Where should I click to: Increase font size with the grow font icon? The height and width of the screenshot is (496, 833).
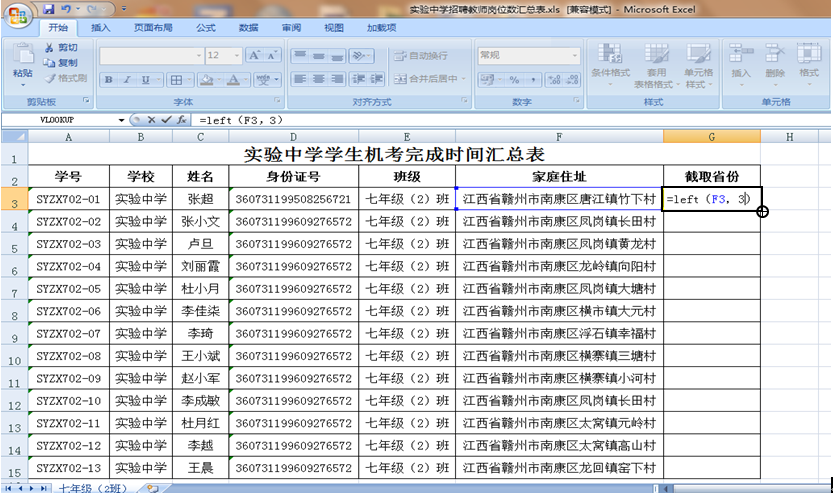pyautogui.click(x=254, y=55)
